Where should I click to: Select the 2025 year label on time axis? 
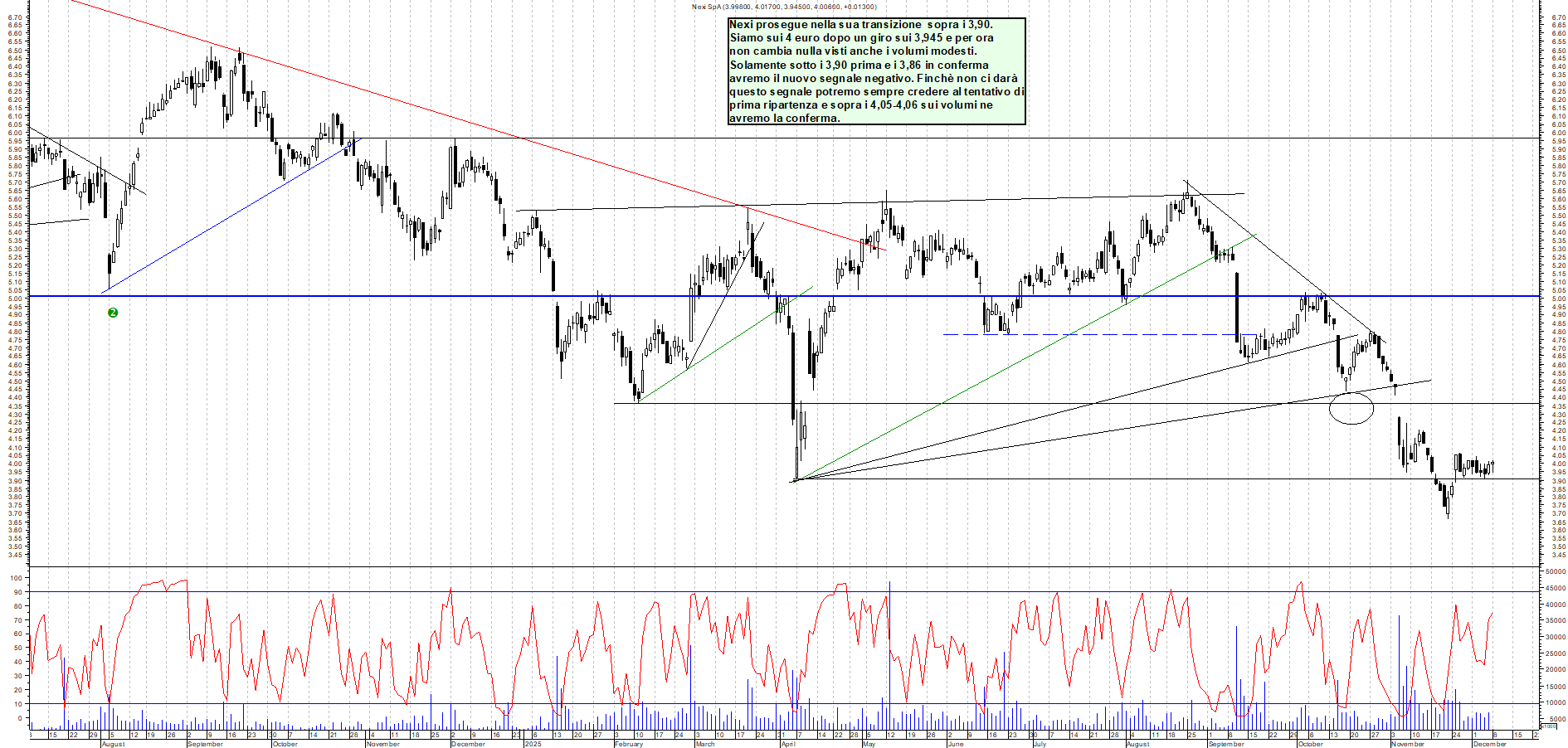pyautogui.click(x=533, y=744)
